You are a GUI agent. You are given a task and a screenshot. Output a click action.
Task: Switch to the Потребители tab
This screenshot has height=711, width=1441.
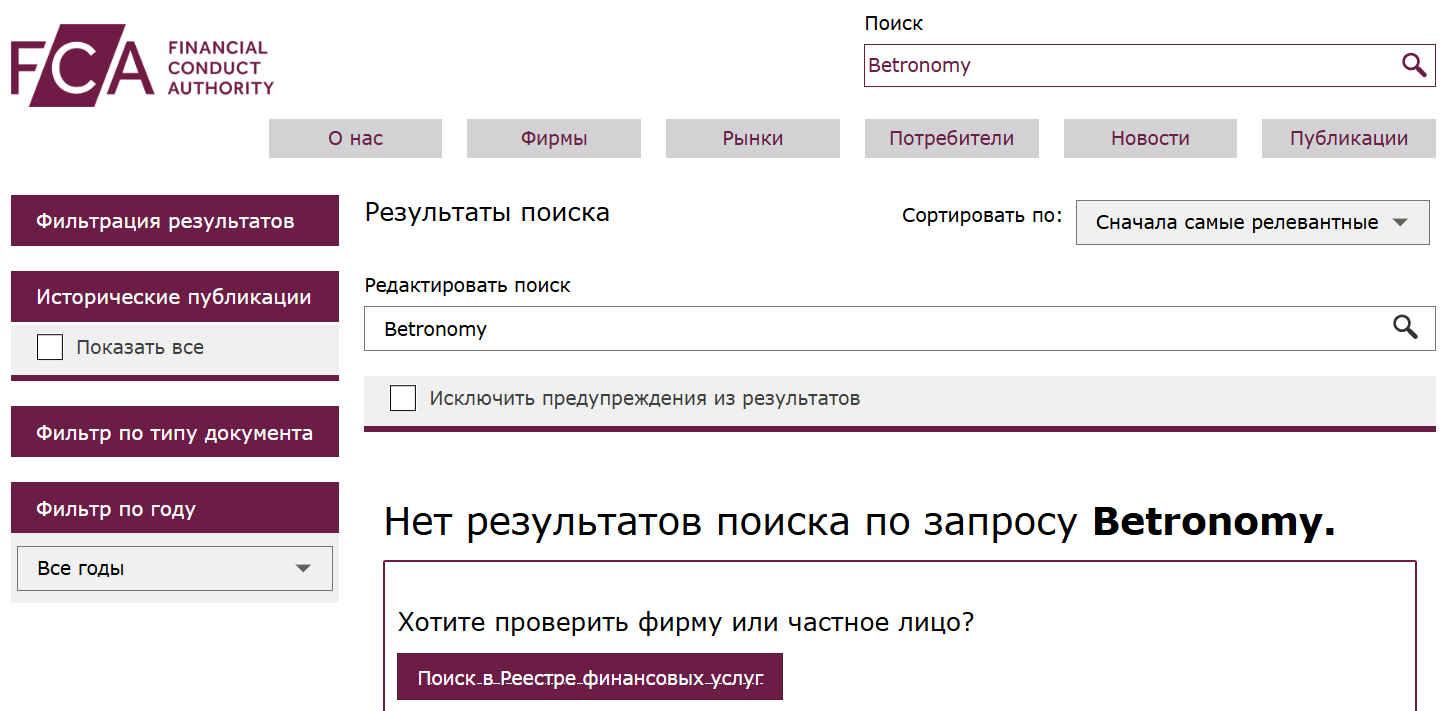[x=951, y=138]
